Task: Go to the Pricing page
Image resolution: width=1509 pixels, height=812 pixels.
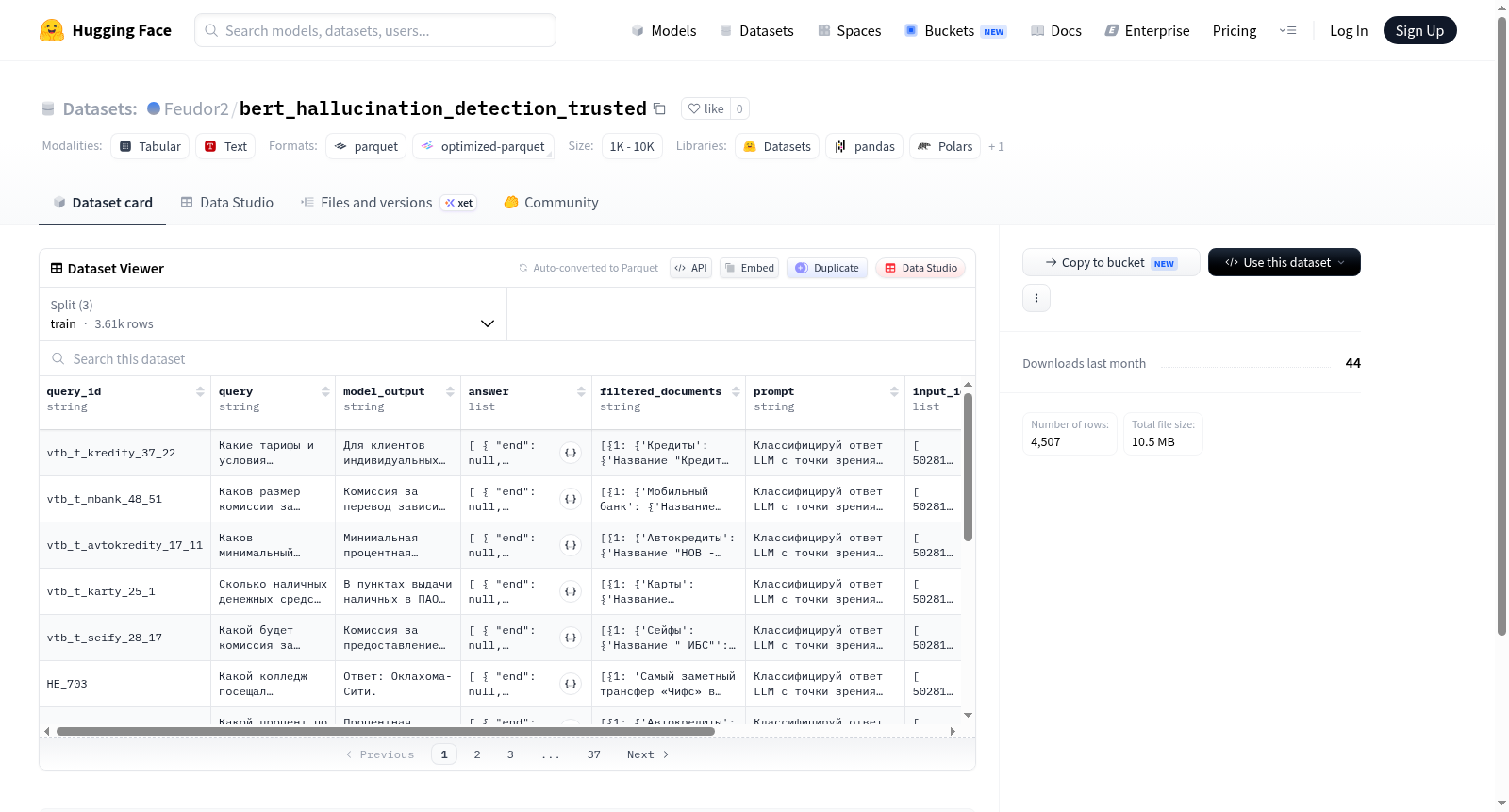Action: [x=1235, y=30]
